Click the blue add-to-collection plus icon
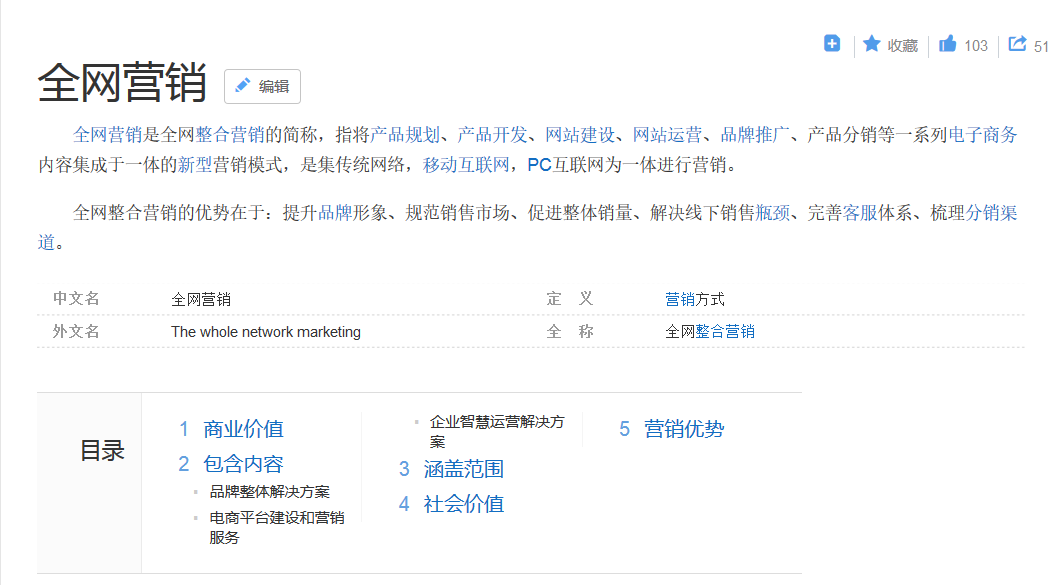 (831, 43)
